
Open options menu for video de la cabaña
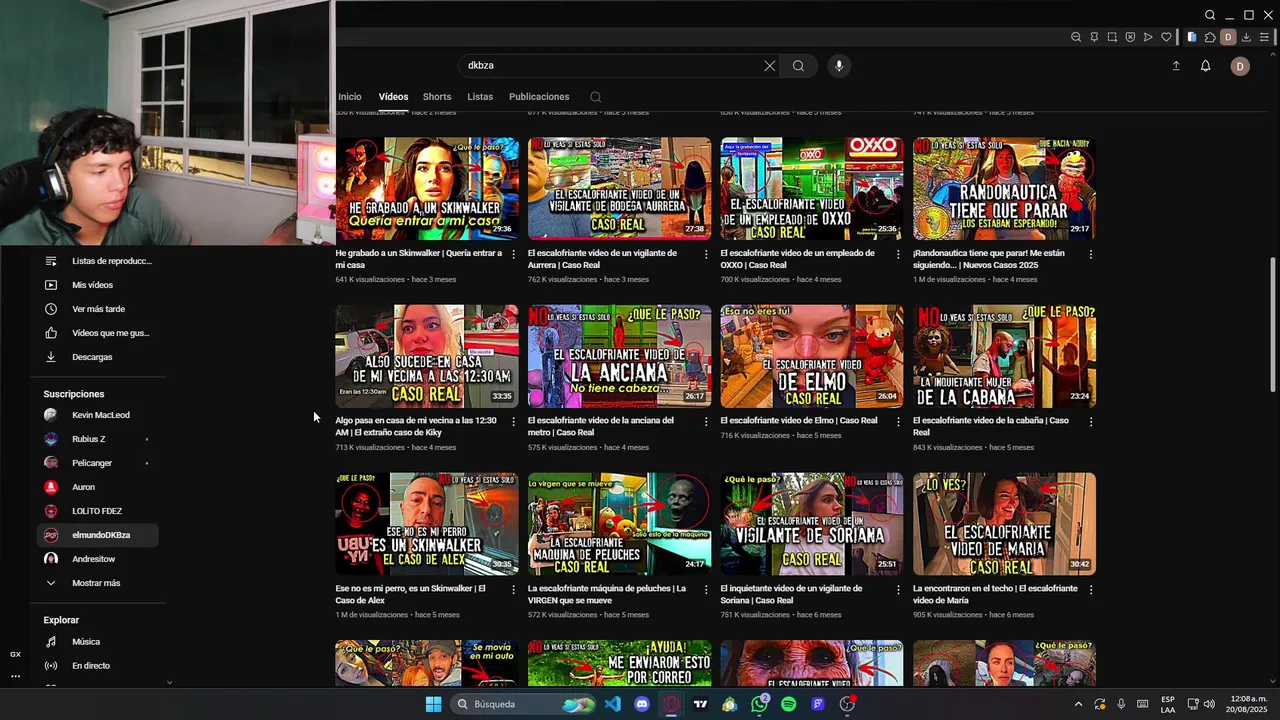[1090, 422]
